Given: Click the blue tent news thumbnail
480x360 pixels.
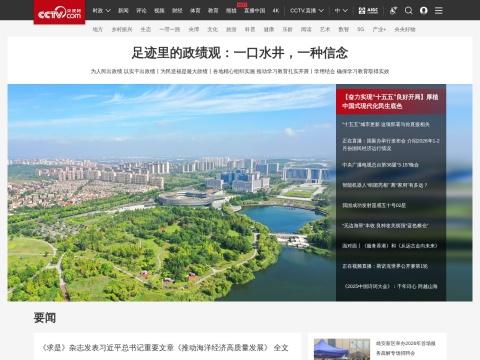Looking at the screenshot, I should click(x=342, y=349).
